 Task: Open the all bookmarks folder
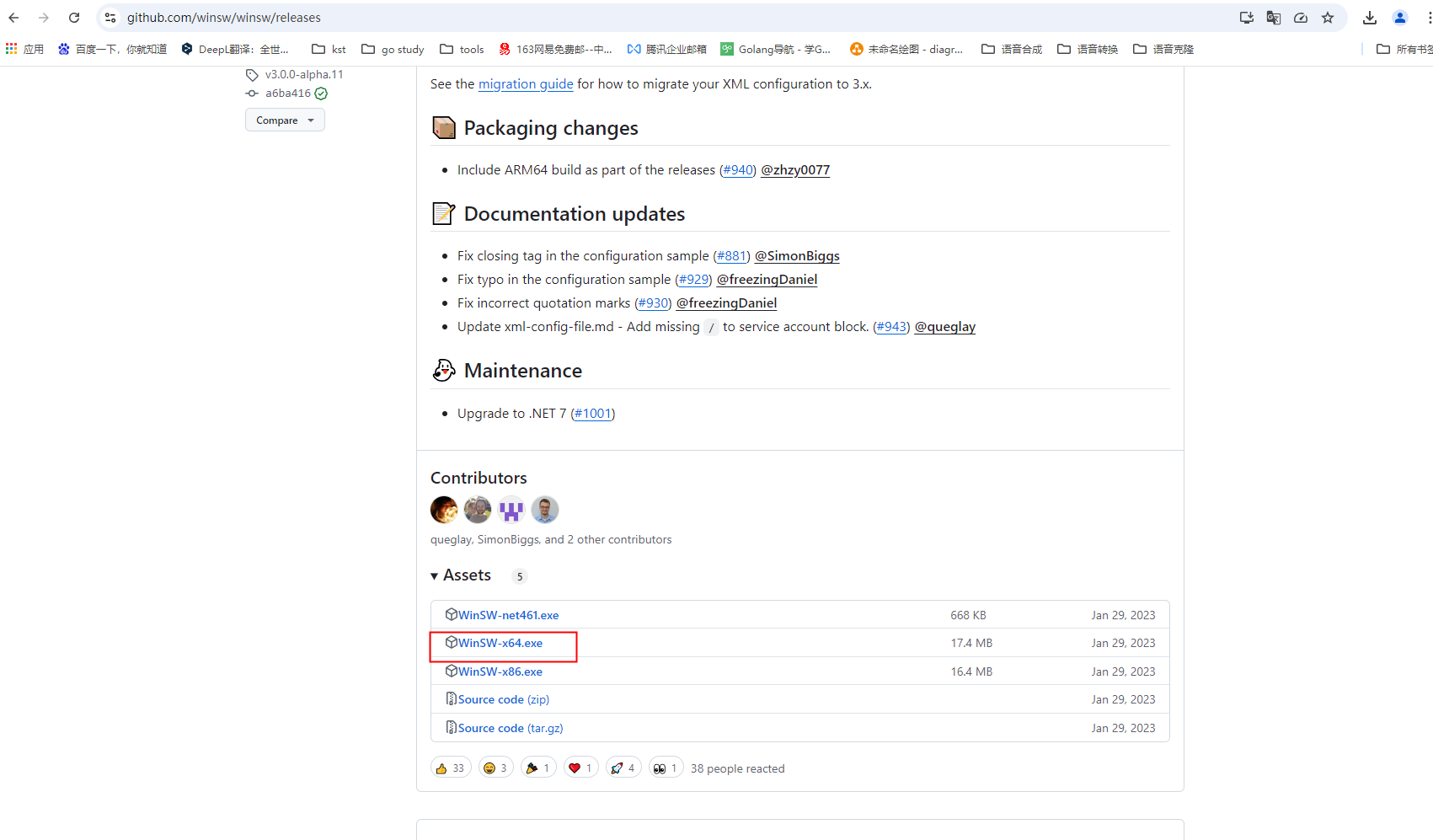click(x=1404, y=49)
